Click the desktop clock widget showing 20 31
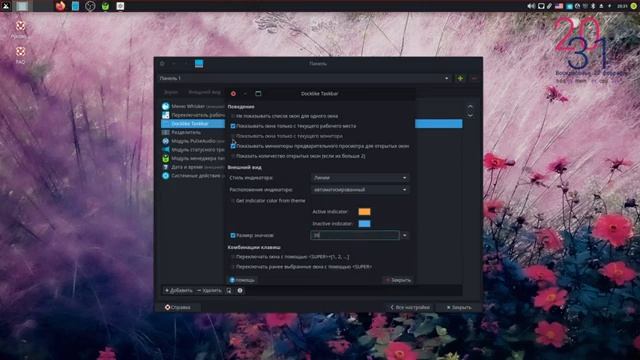The width and height of the screenshot is (640, 360). [582, 43]
